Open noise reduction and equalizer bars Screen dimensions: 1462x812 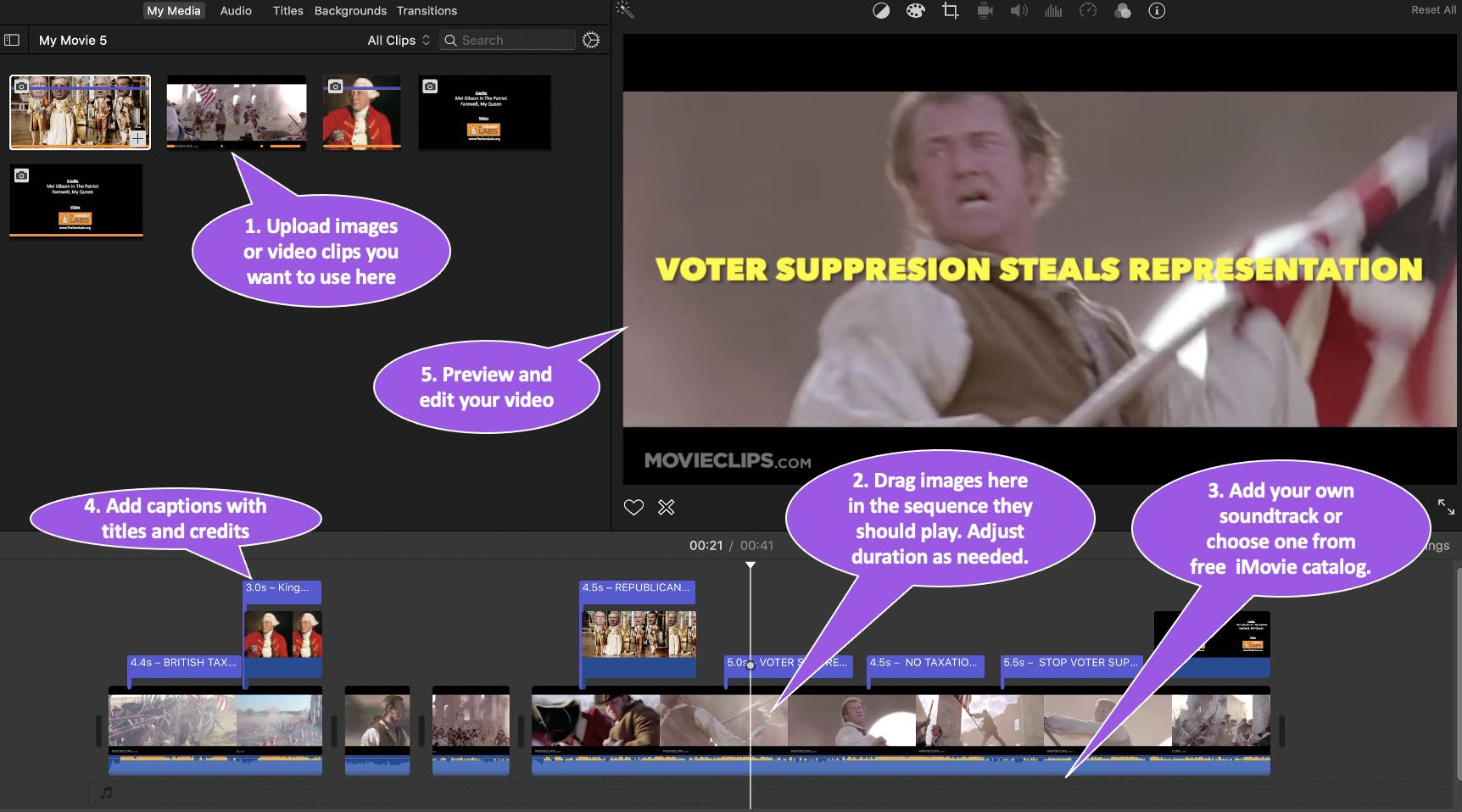click(x=1053, y=11)
